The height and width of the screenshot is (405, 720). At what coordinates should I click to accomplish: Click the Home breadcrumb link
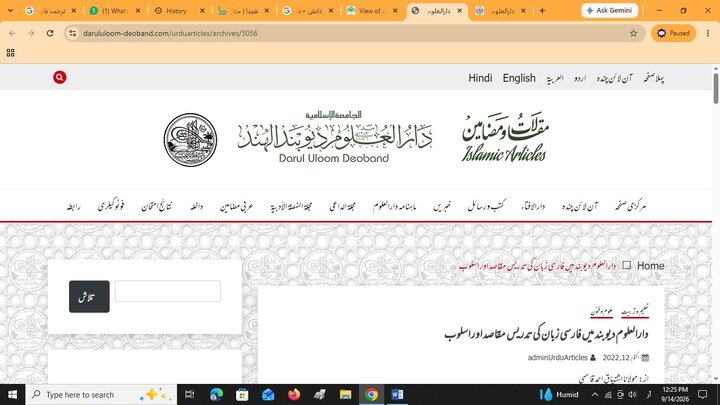pos(650,266)
